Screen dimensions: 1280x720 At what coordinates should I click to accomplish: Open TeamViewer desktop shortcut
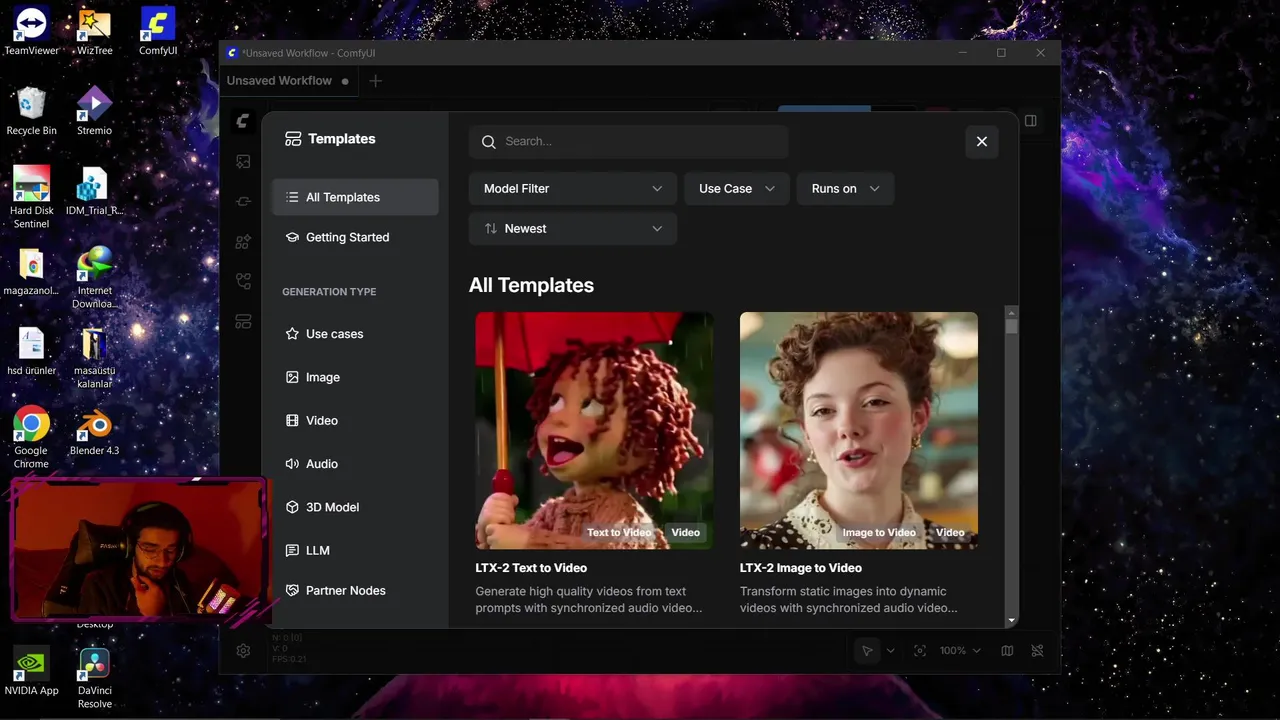31,30
